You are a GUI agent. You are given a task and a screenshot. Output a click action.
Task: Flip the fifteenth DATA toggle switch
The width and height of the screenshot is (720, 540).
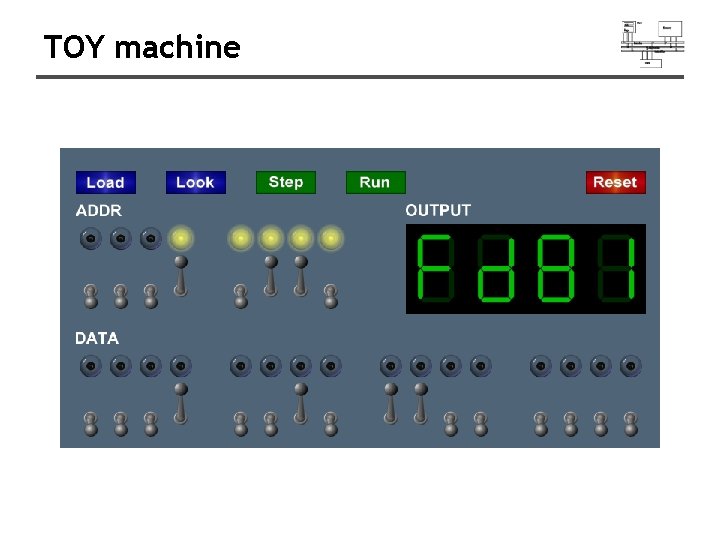(x=601, y=424)
